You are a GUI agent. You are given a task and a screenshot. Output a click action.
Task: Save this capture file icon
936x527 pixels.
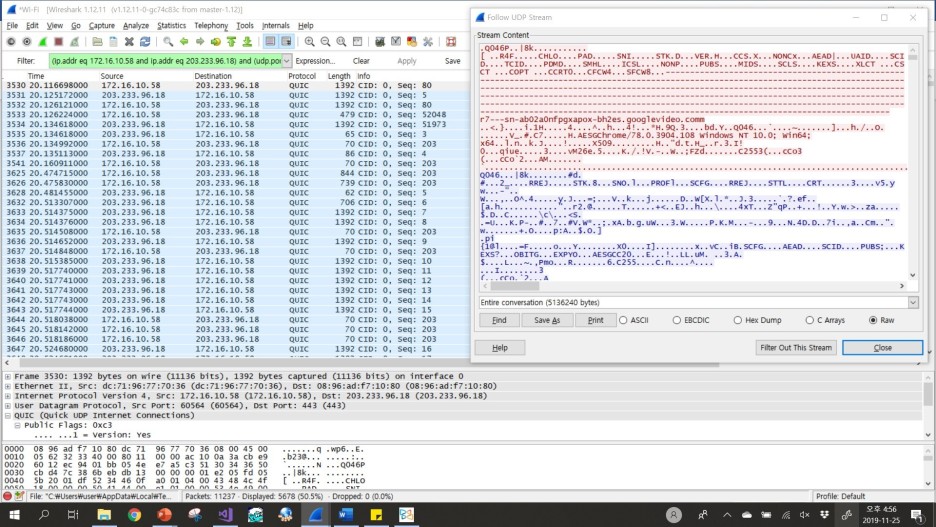(113, 42)
